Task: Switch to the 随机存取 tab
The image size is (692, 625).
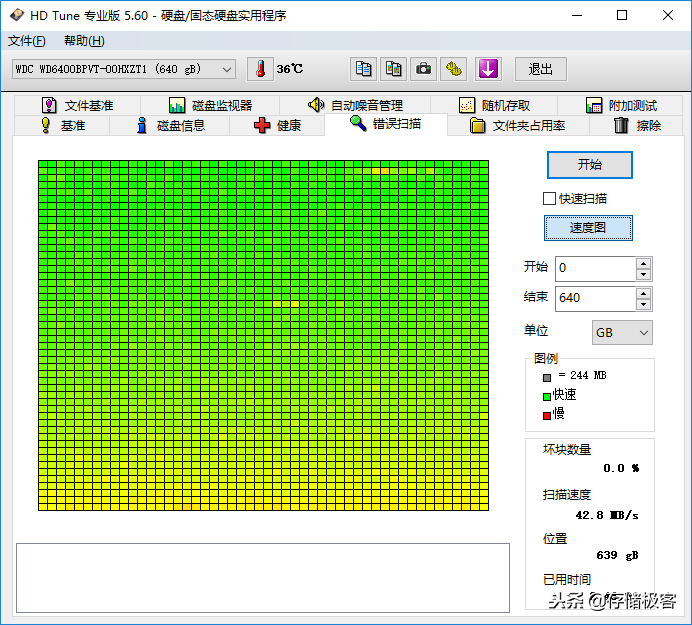Action: click(494, 105)
